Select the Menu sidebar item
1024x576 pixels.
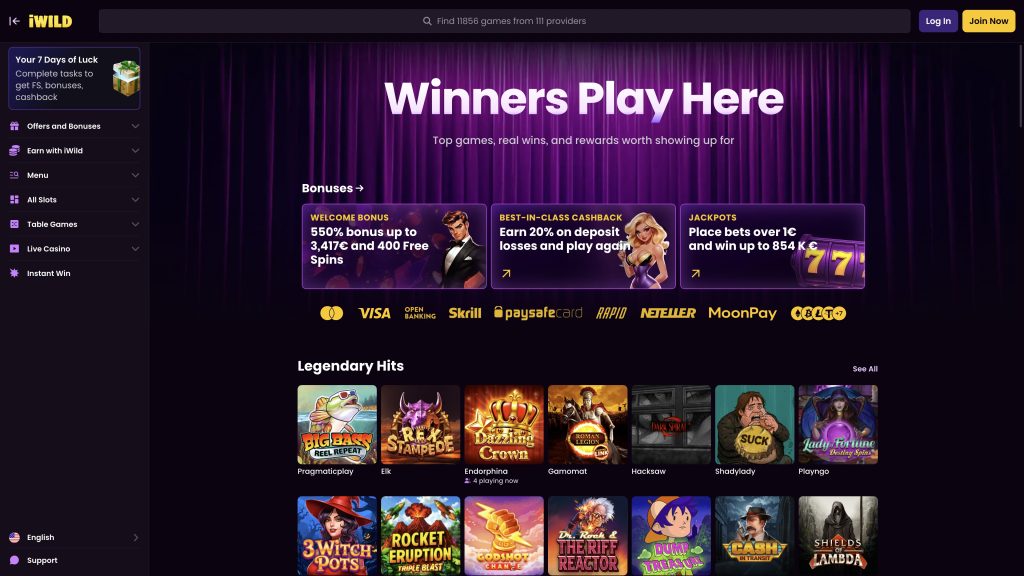(74, 175)
